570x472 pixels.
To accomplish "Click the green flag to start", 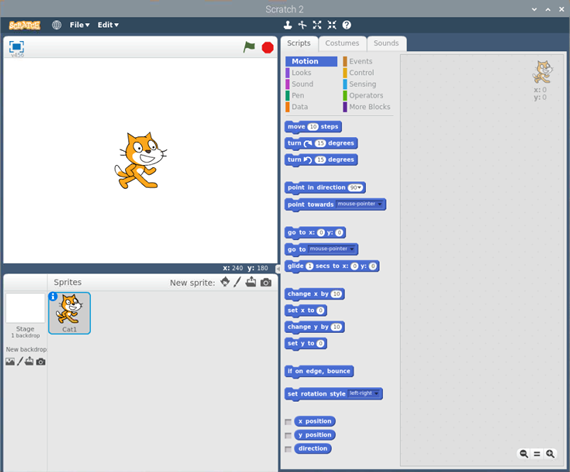I will pyautogui.click(x=249, y=47).
